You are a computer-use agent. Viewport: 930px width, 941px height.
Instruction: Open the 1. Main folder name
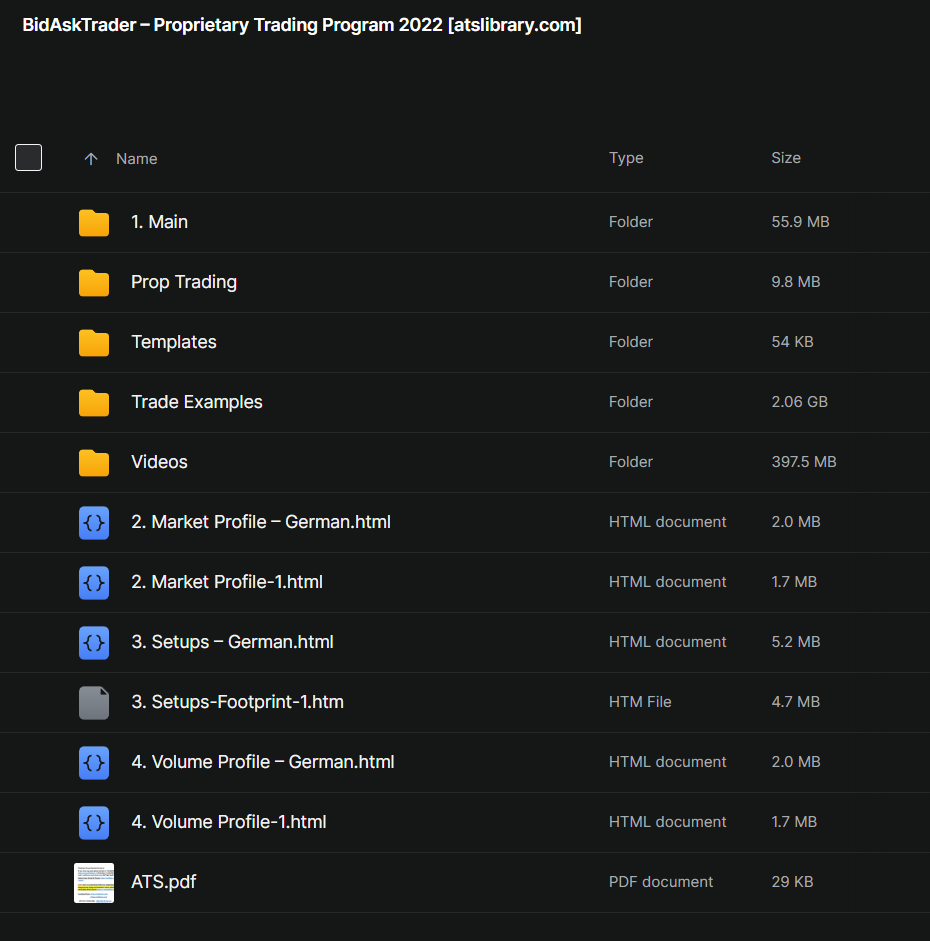point(159,222)
